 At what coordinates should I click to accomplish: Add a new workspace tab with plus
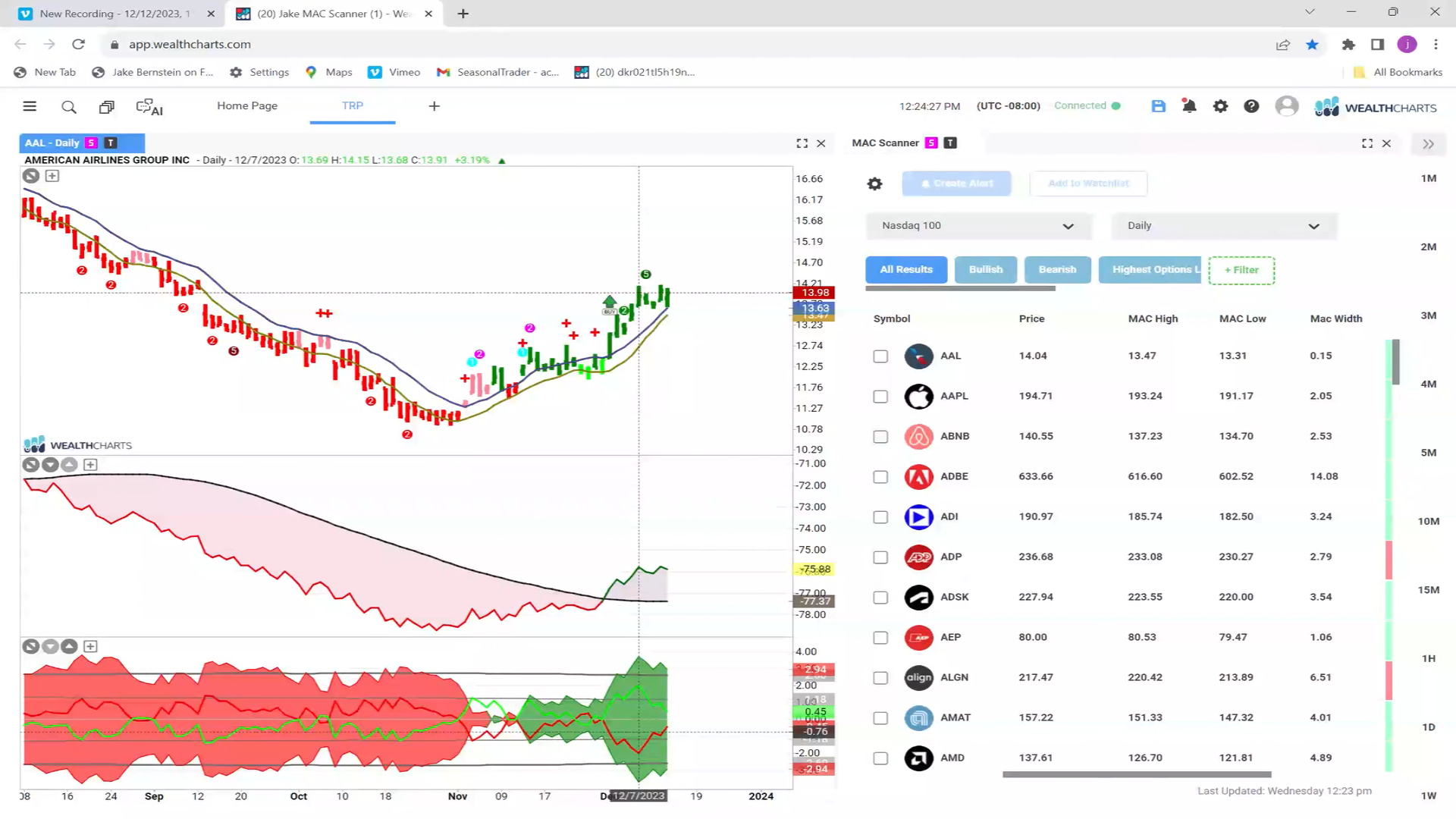(434, 106)
